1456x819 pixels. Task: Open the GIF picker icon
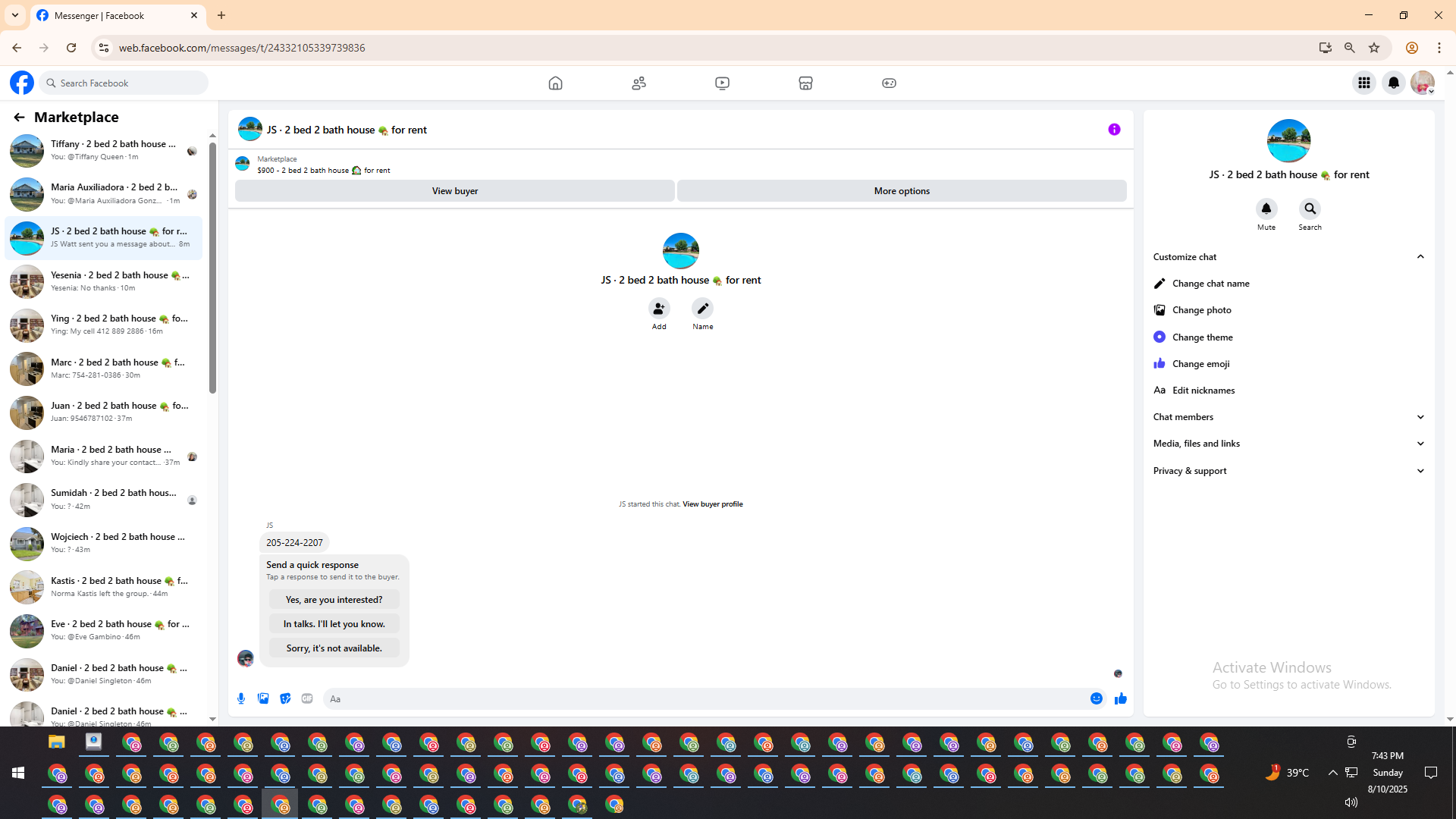point(307,698)
